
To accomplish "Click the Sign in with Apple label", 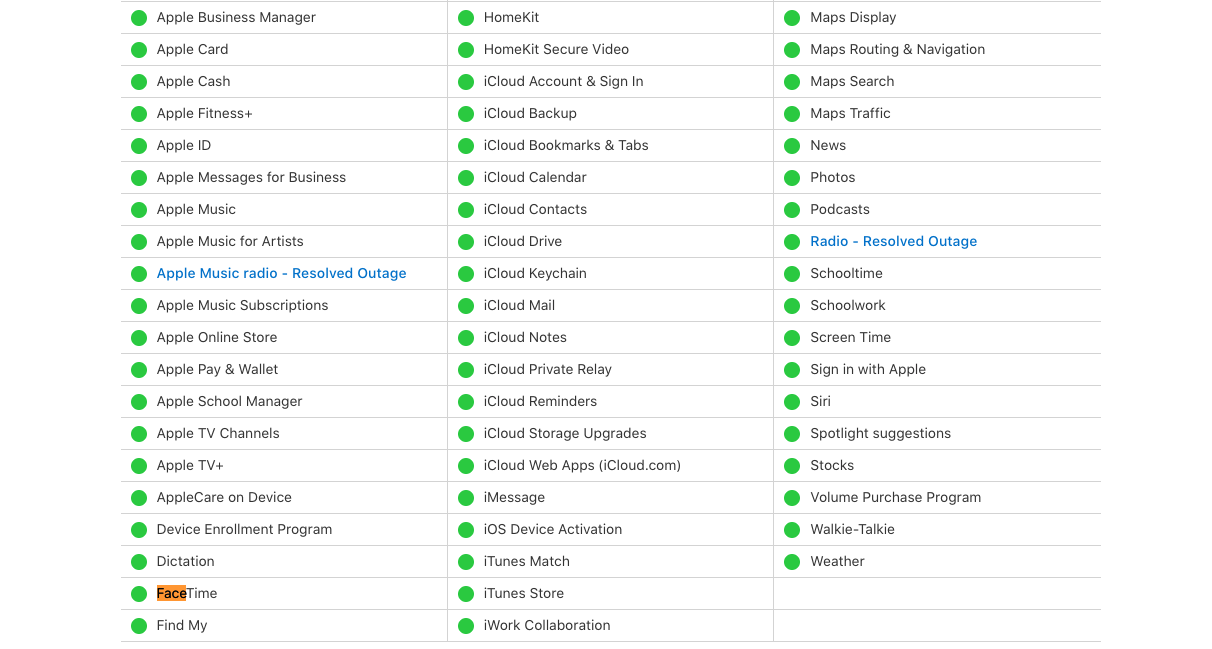I will point(868,369).
